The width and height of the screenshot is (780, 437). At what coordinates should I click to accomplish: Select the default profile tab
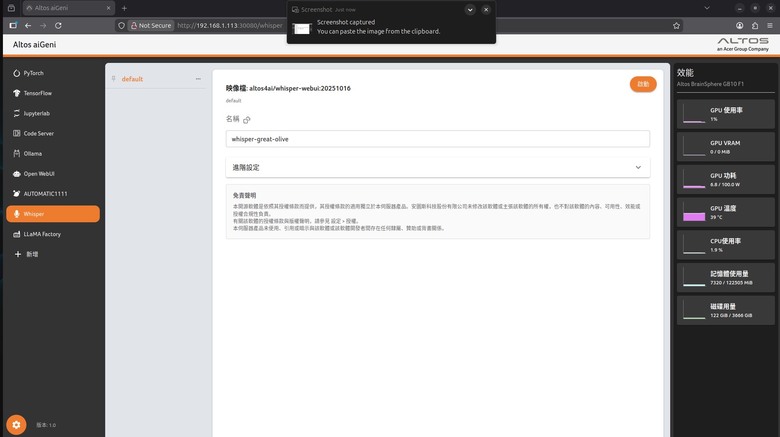coord(132,79)
